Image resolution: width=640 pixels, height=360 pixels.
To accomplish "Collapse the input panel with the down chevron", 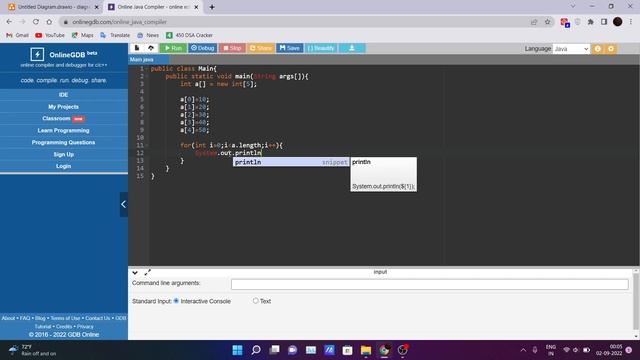I will 135,272.
